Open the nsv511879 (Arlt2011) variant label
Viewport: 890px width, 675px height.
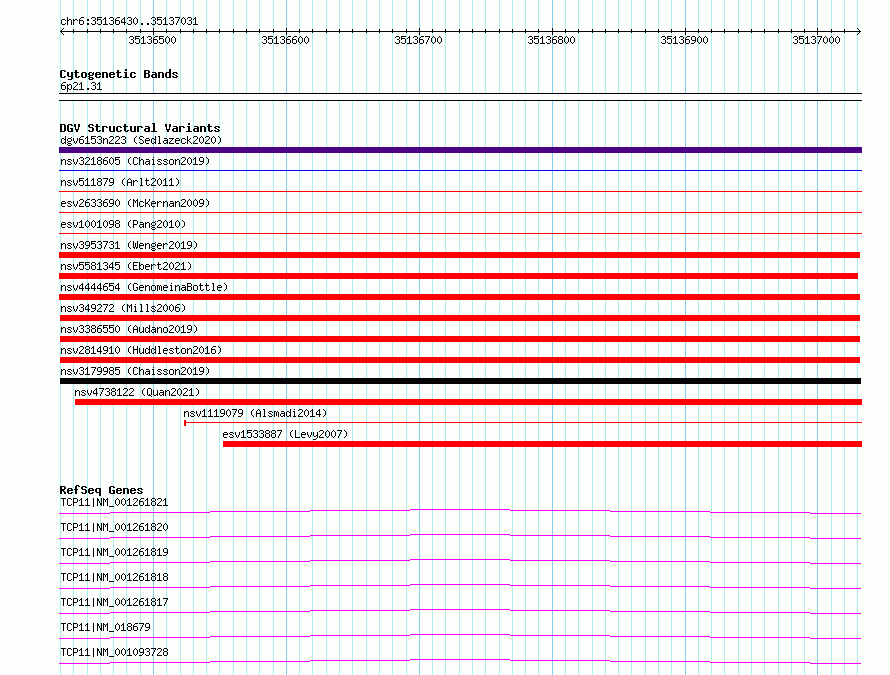tap(120, 182)
